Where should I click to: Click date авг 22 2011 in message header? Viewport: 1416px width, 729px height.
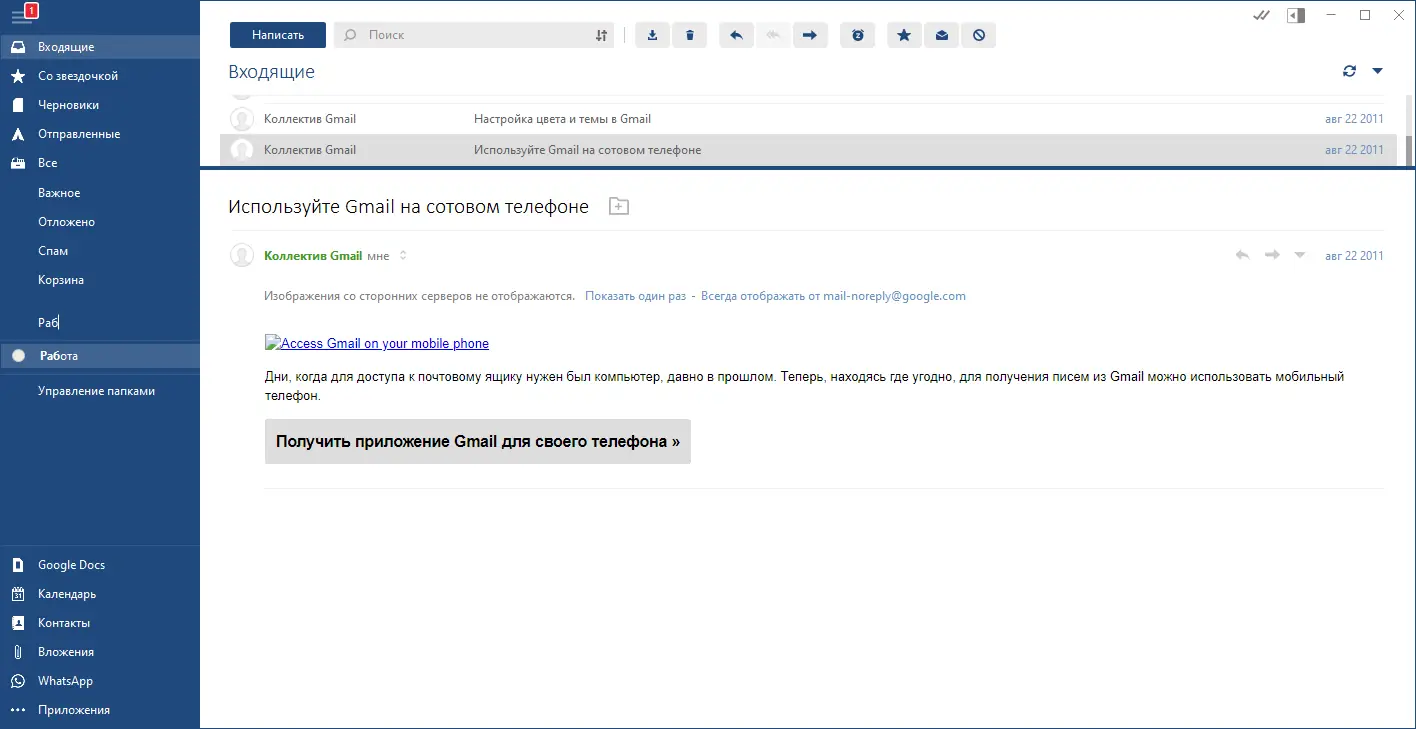[x=1354, y=256]
